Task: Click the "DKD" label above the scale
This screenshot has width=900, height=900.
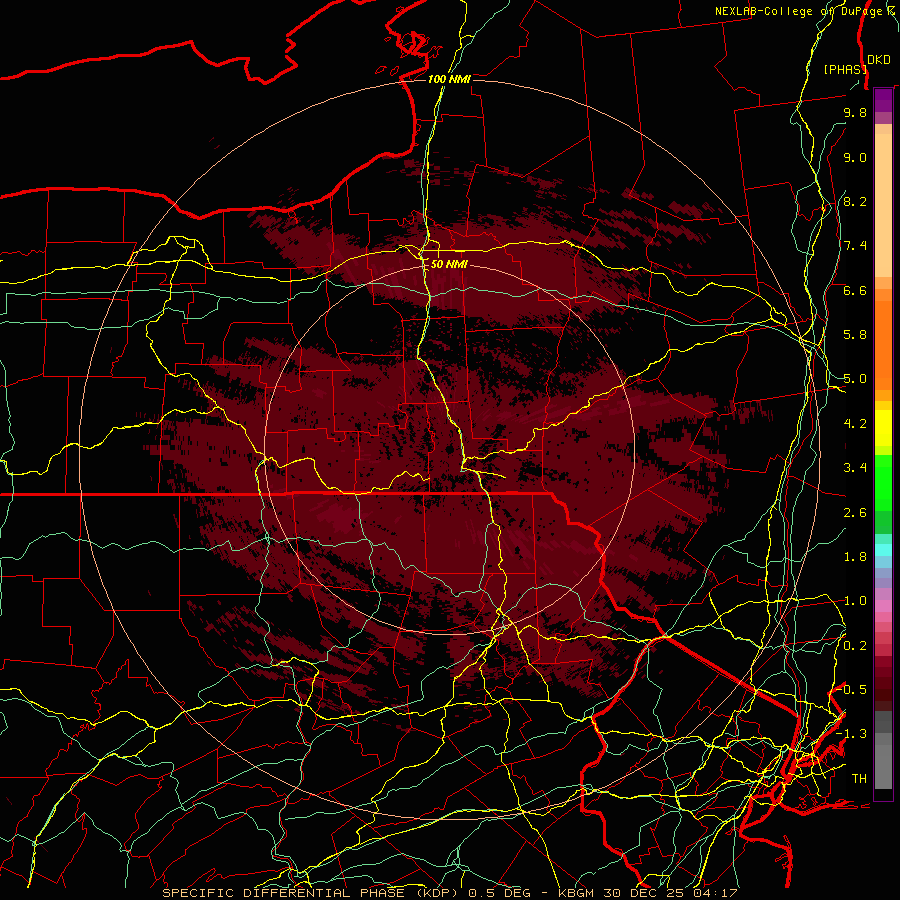Action: (879, 60)
